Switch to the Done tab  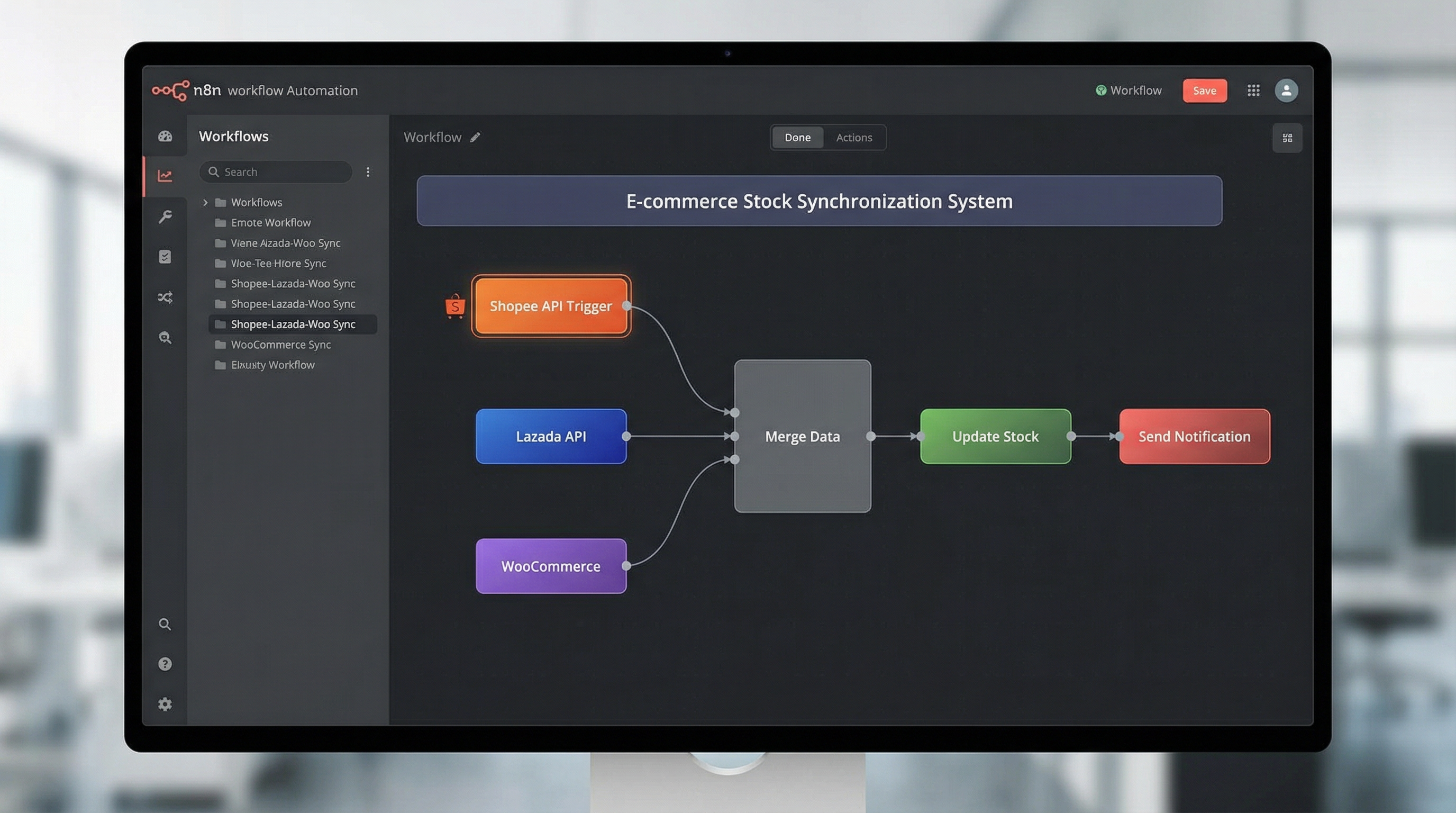coord(797,138)
